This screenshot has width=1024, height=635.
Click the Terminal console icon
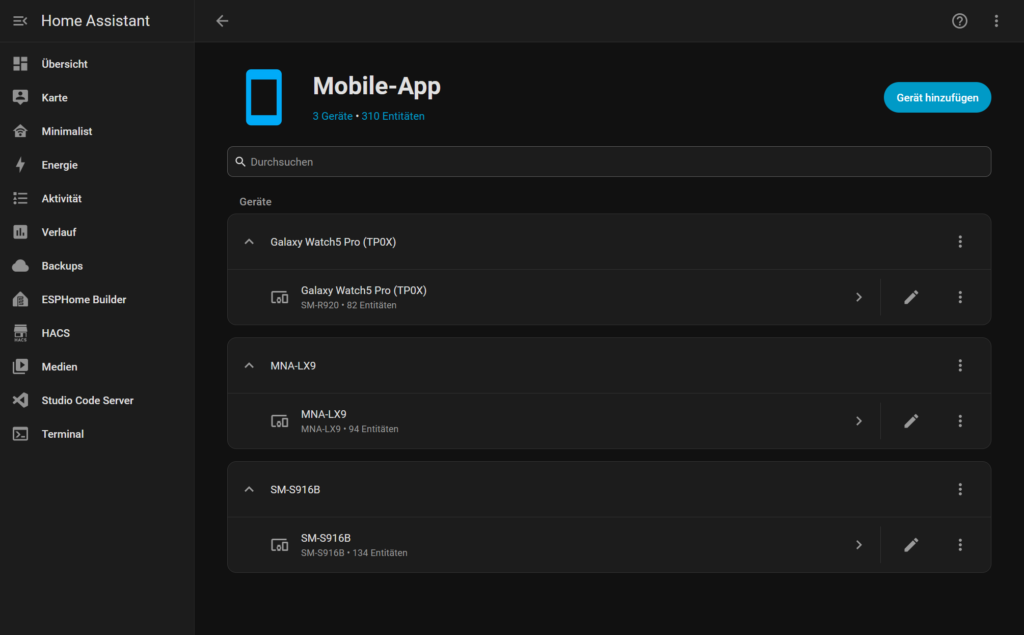[x=20, y=434]
